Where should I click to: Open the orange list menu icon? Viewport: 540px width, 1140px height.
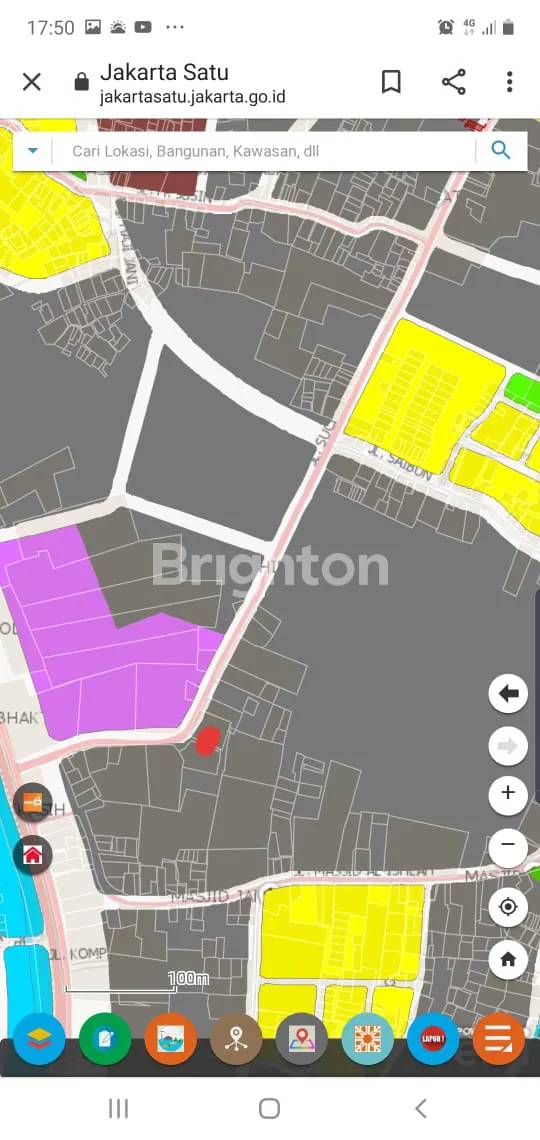(499, 1039)
